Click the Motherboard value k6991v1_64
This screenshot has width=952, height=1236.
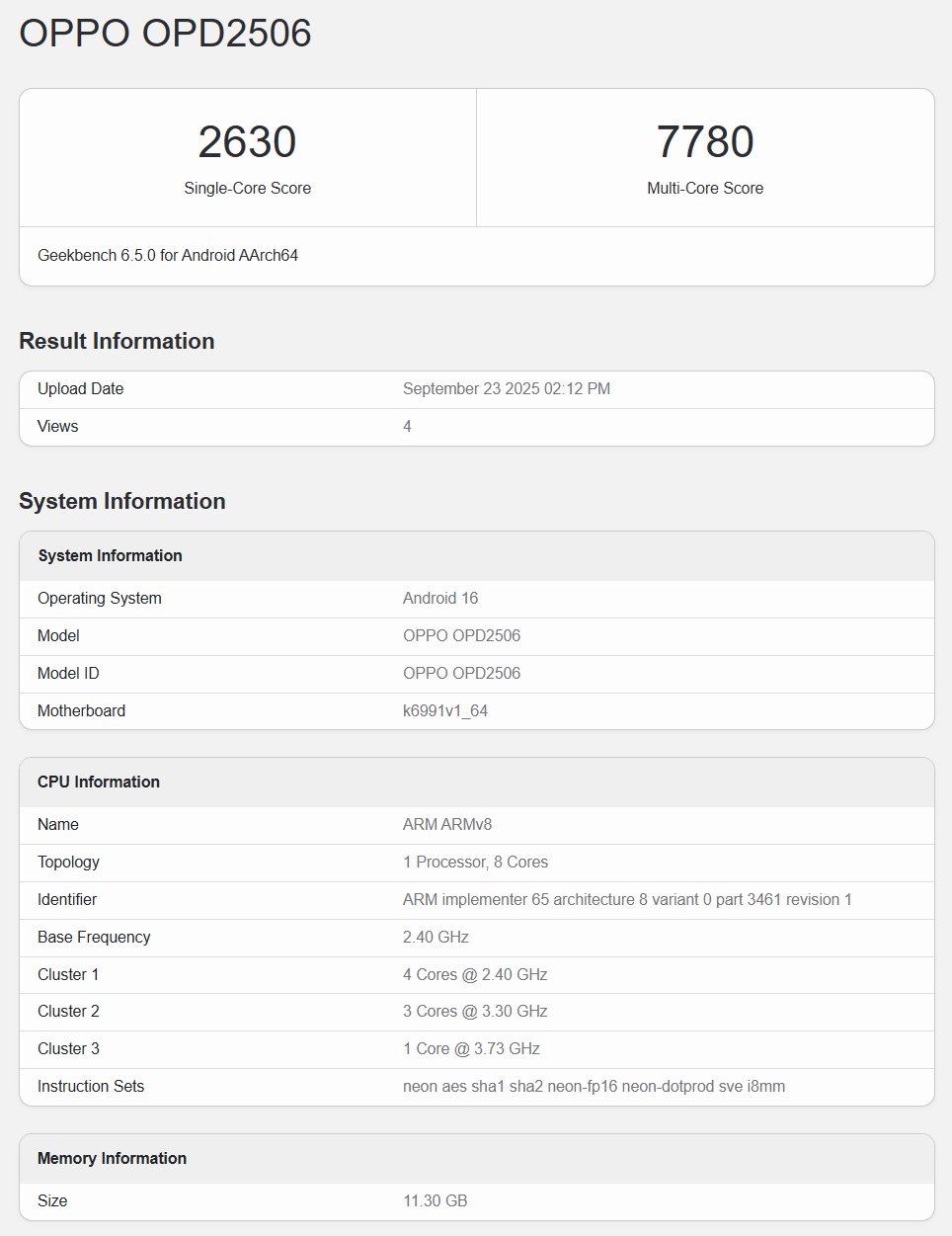pos(444,710)
